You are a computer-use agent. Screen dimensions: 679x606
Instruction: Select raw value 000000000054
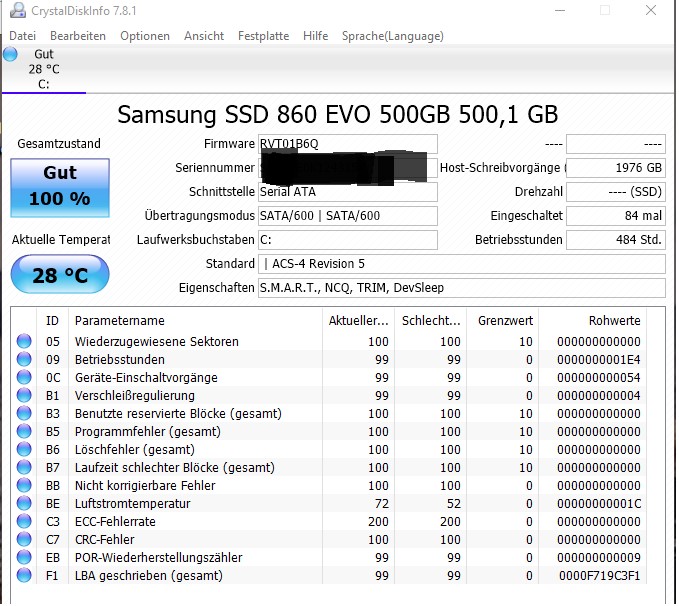pos(598,377)
